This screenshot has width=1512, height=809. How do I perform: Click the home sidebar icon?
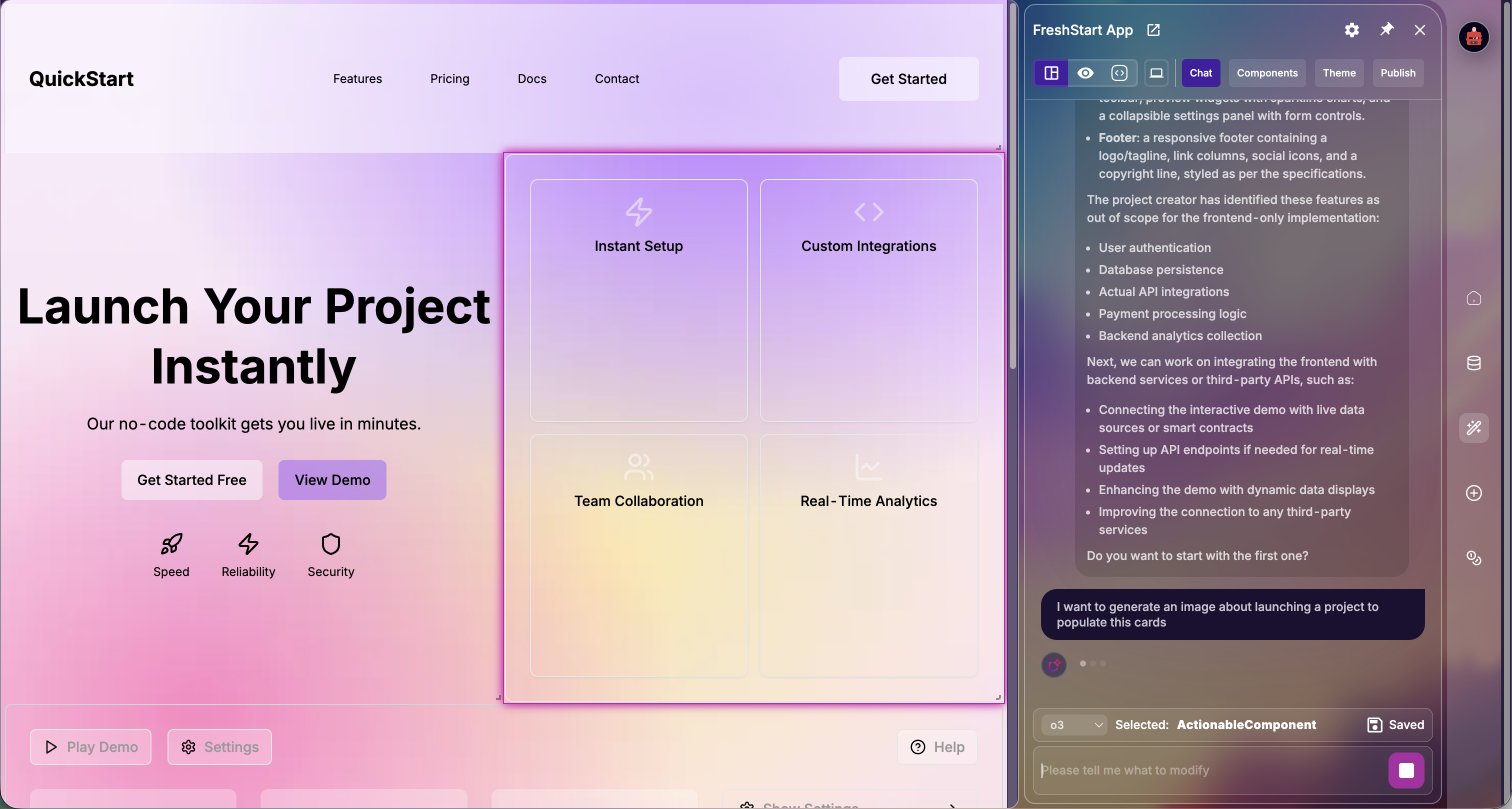click(1473, 298)
